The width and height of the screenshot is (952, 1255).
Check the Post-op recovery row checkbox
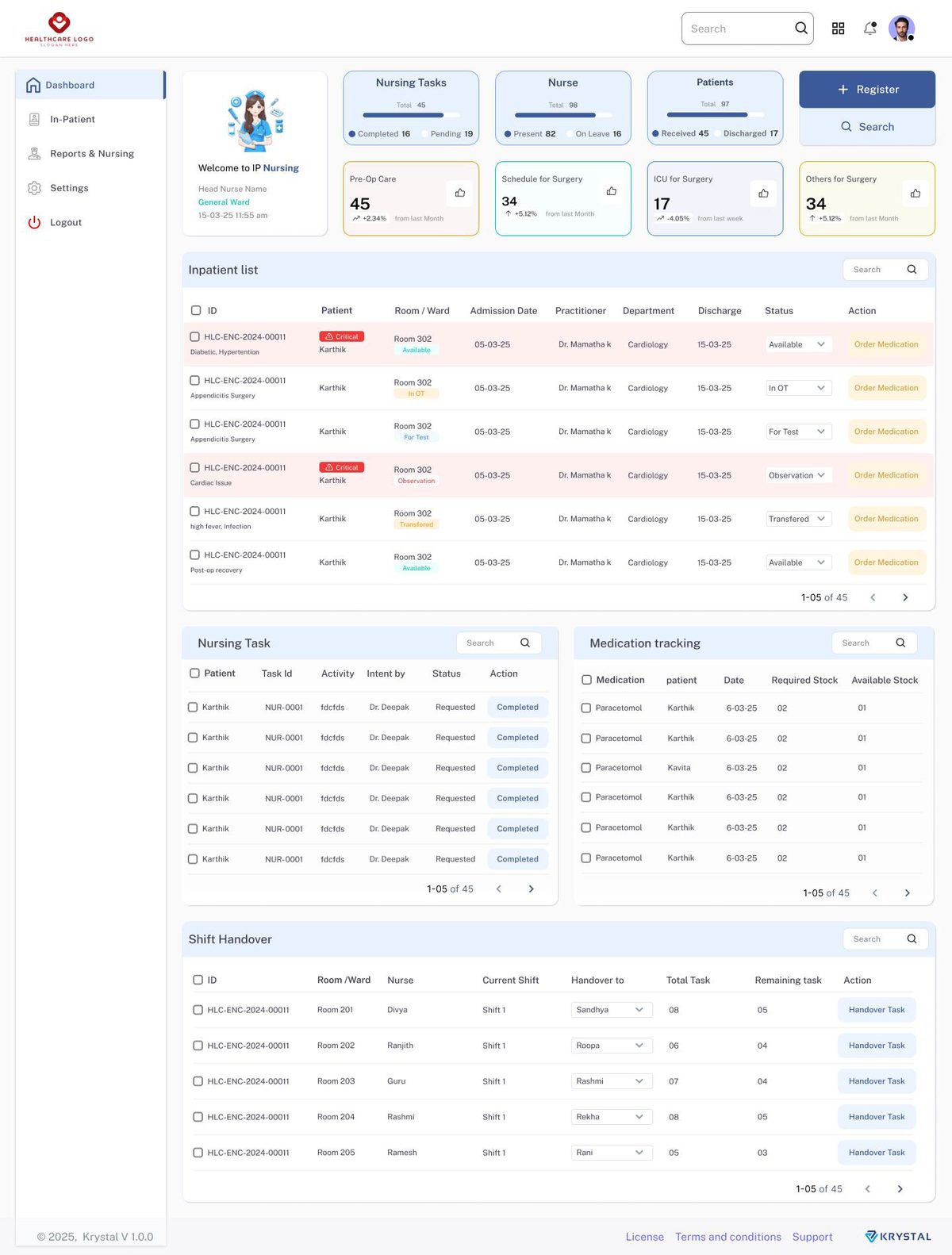coord(194,555)
